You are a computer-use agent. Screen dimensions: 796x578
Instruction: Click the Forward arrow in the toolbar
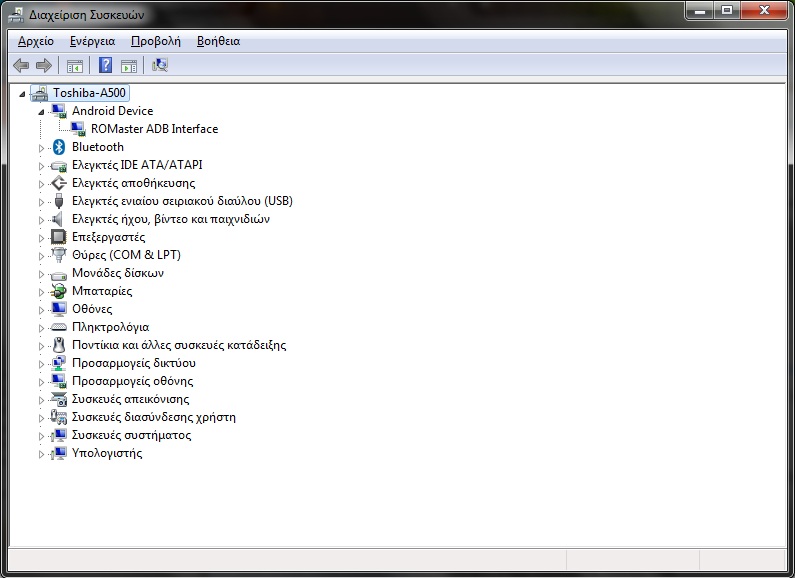43,66
